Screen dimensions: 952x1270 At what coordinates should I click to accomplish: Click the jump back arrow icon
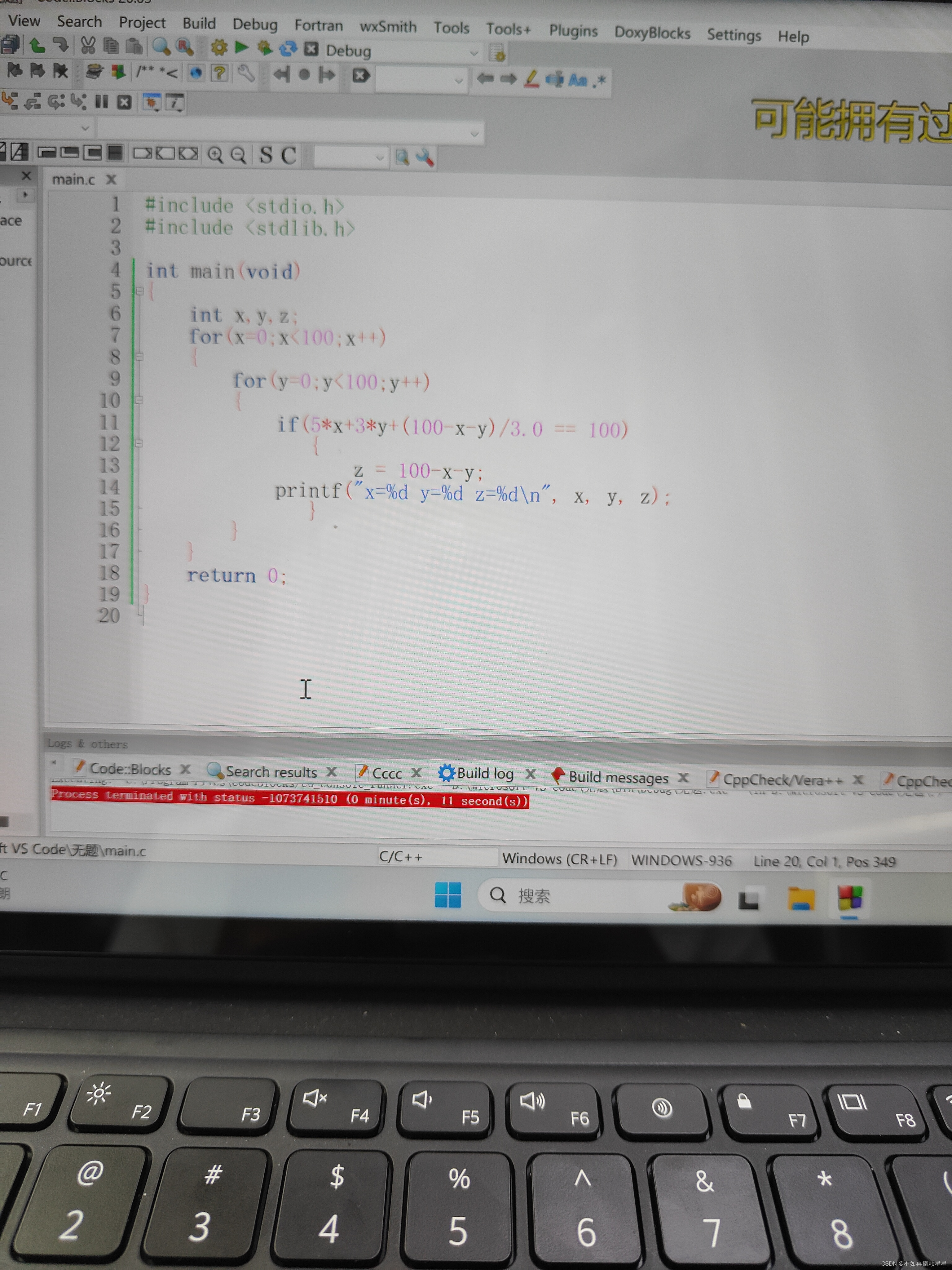[281, 74]
